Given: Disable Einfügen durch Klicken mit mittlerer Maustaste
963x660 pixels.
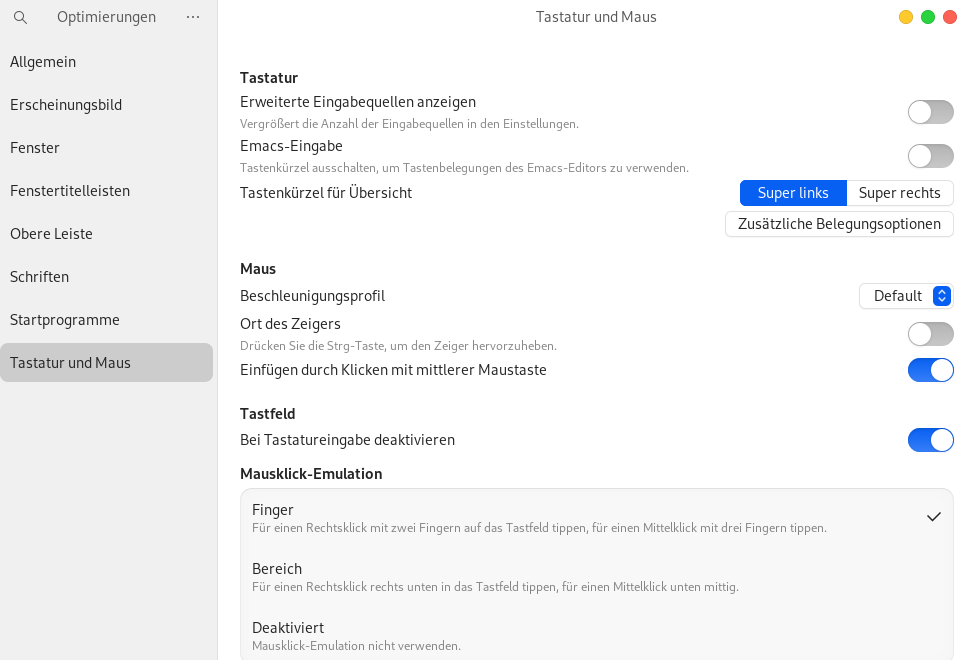Looking at the screenshot, I should [x=930, y=370].
